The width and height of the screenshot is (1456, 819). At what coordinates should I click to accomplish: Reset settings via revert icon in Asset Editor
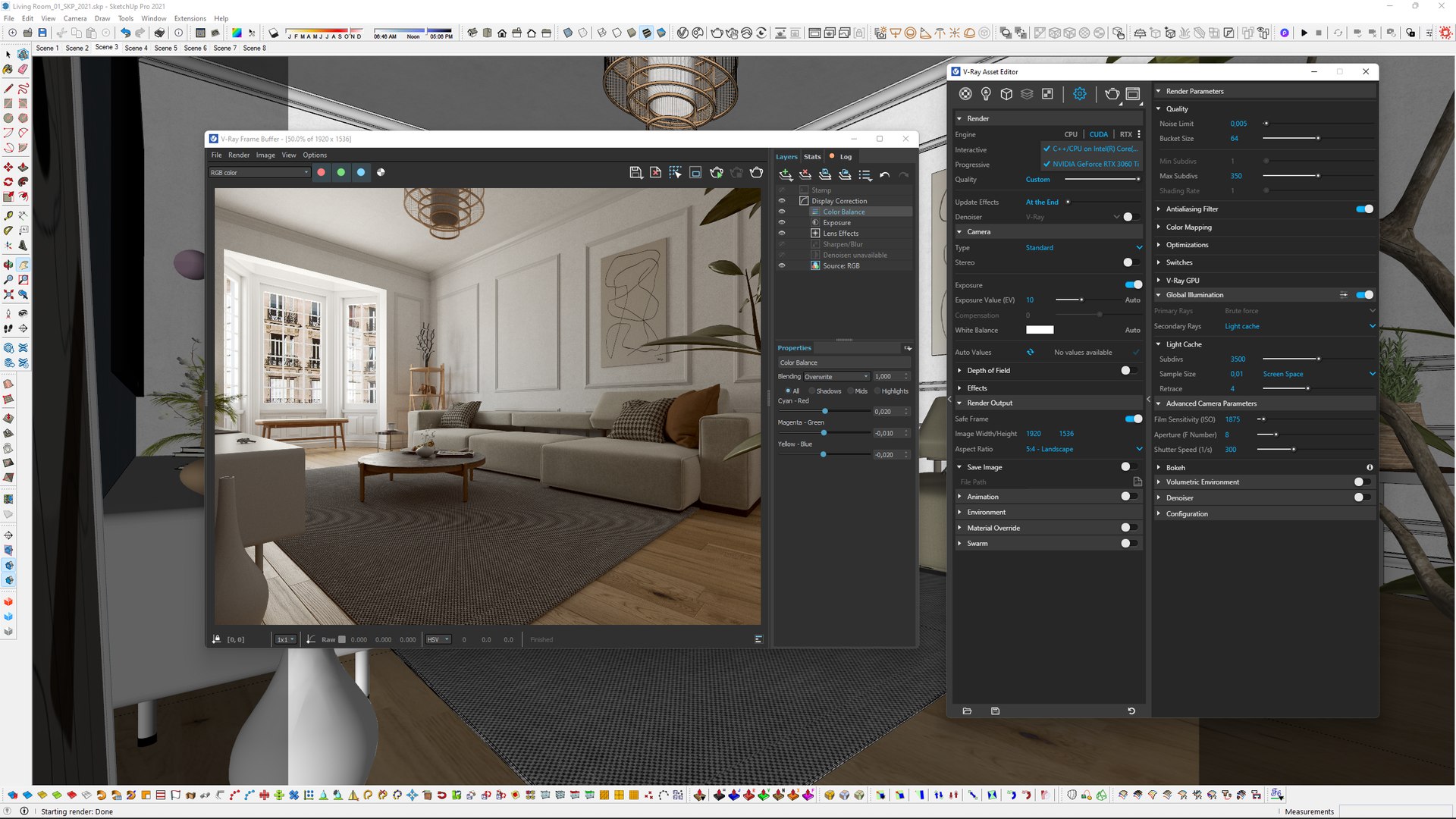tap(1131, 711)
